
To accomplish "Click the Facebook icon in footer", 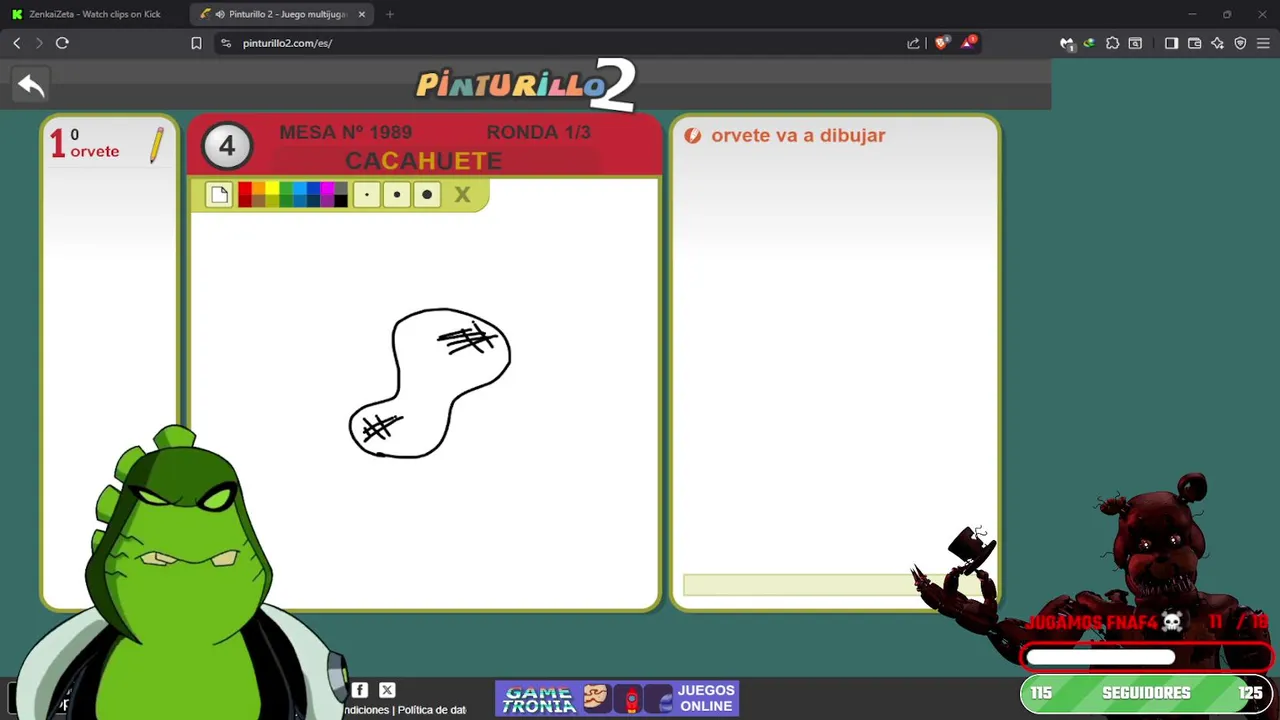I will pos(360,690).
